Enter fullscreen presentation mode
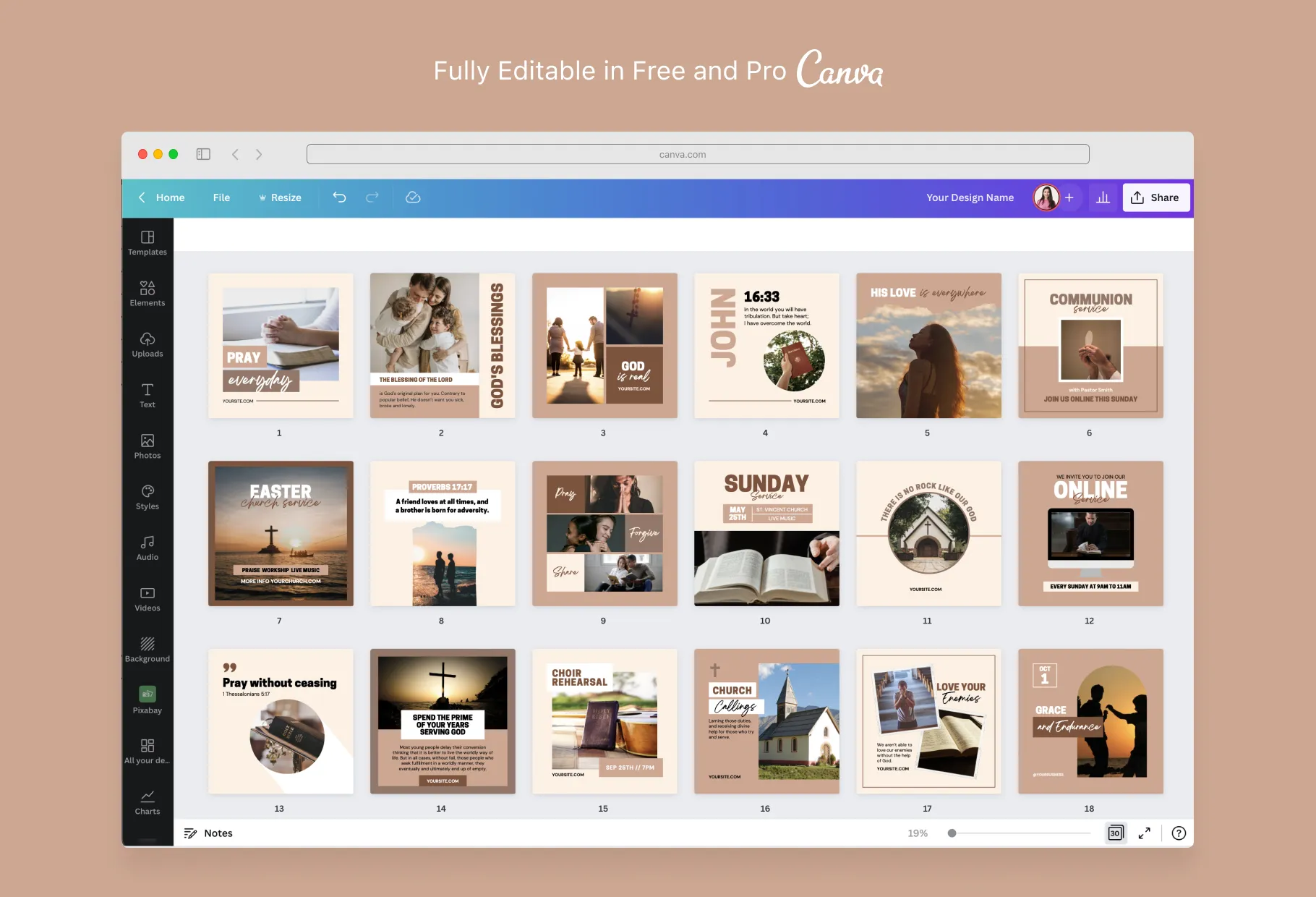 [1144, 833]
